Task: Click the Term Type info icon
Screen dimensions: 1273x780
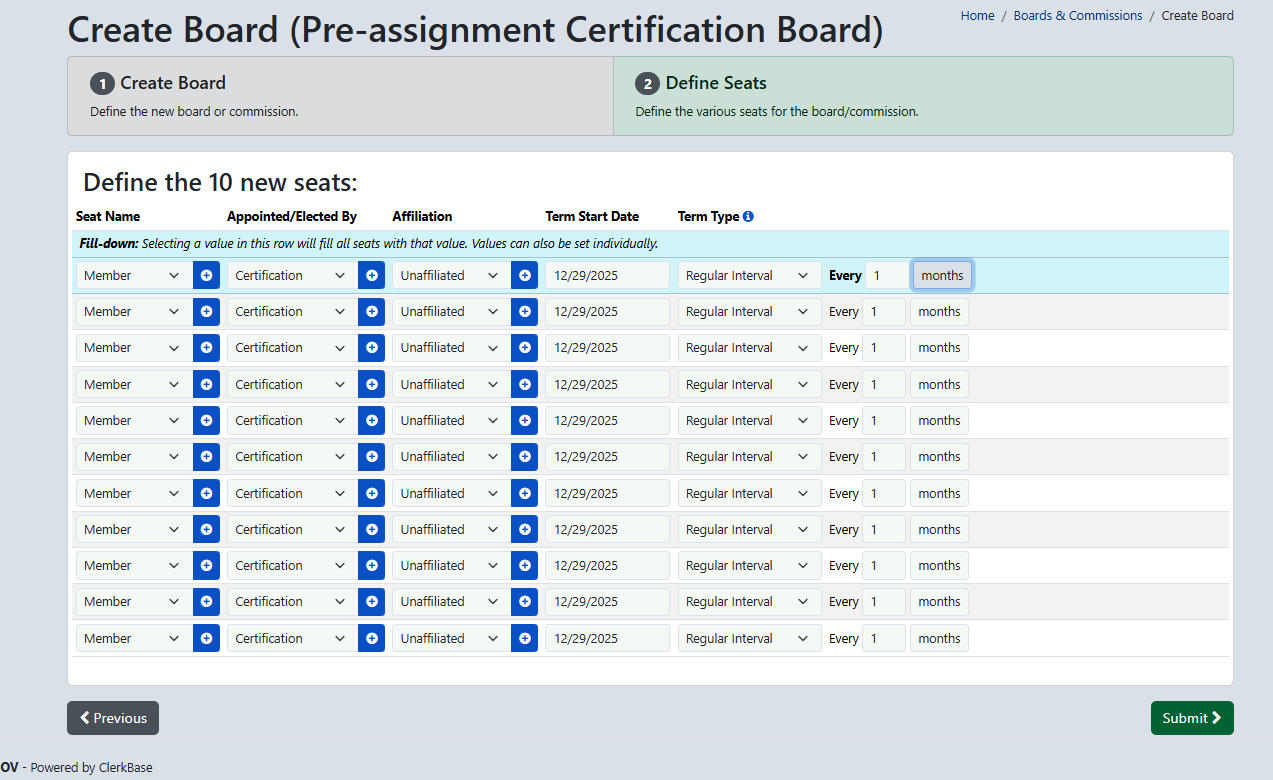Action: (x=748, y=216)
